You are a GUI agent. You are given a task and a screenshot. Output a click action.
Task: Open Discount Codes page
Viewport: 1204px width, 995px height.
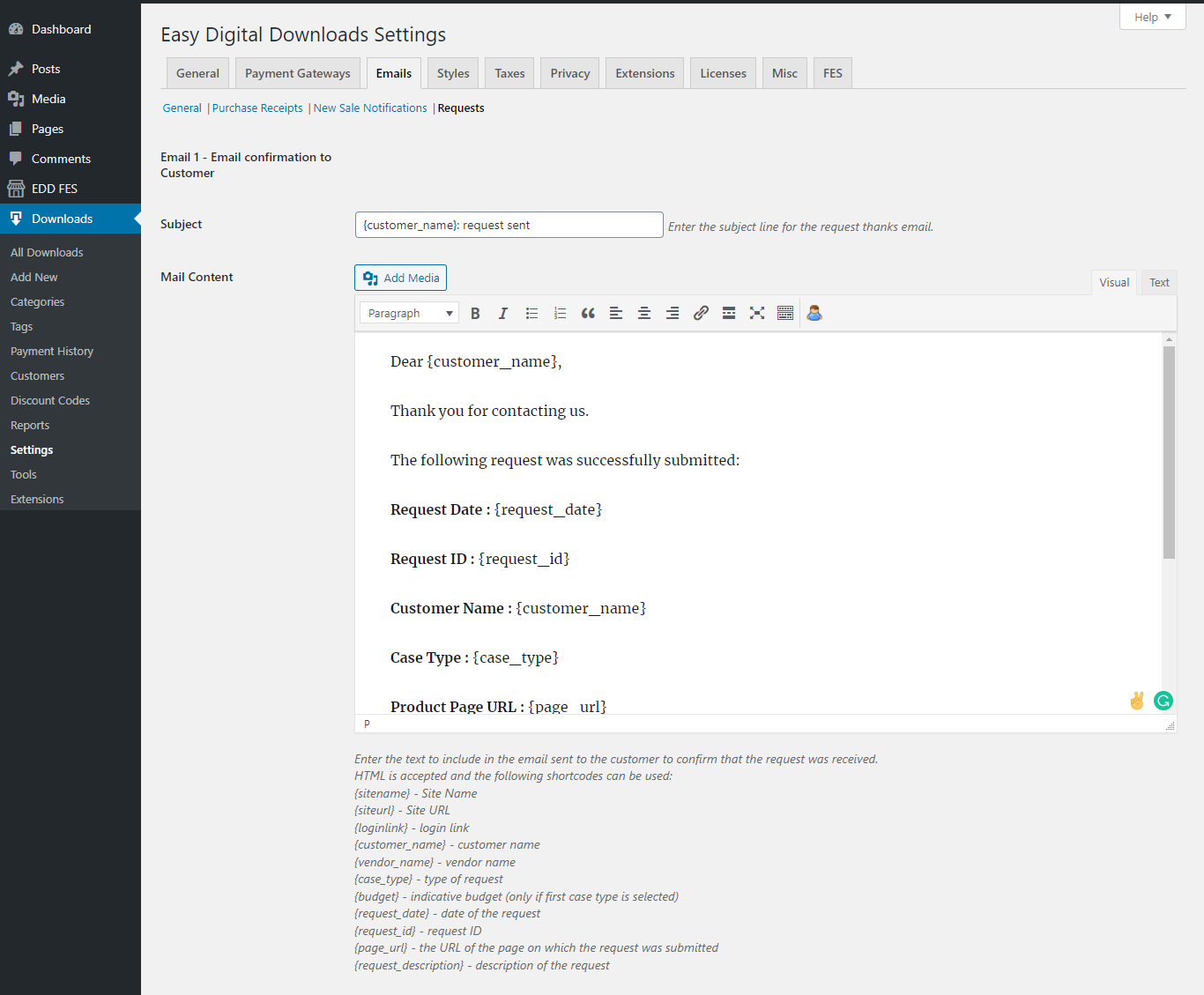(x=50, y=400)
